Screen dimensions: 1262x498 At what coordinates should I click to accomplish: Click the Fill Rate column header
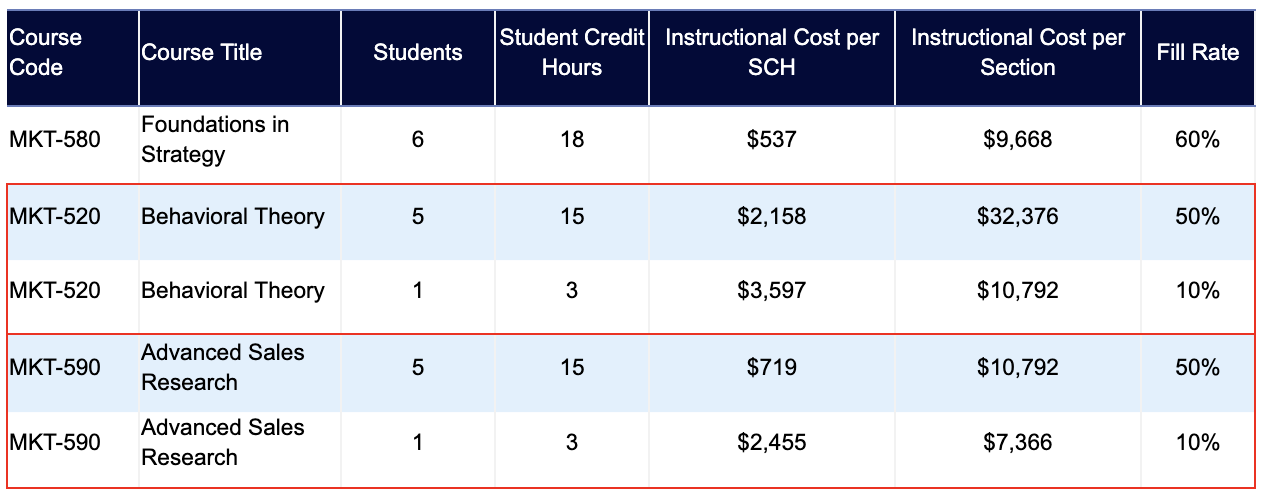pos(1198,57)
